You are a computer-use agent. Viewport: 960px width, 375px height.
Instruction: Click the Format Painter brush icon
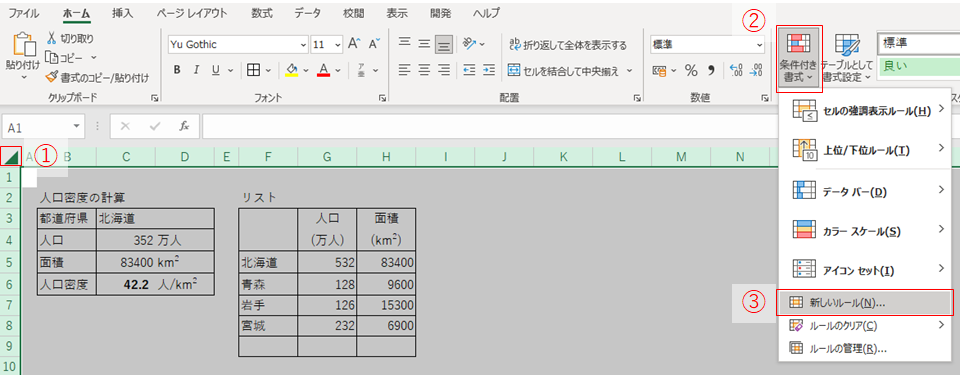(51, 77)
